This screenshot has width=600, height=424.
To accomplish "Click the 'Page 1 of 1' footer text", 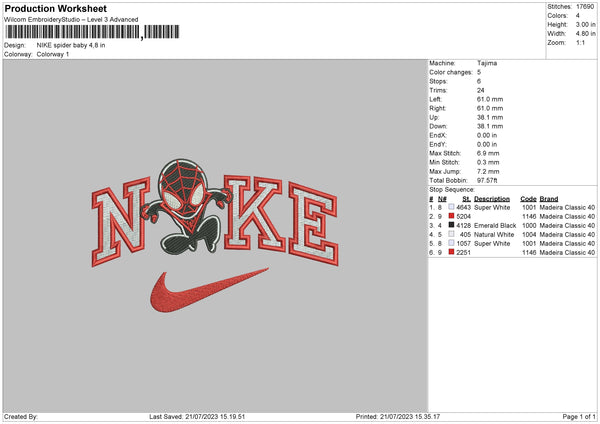I will (579, 417).
